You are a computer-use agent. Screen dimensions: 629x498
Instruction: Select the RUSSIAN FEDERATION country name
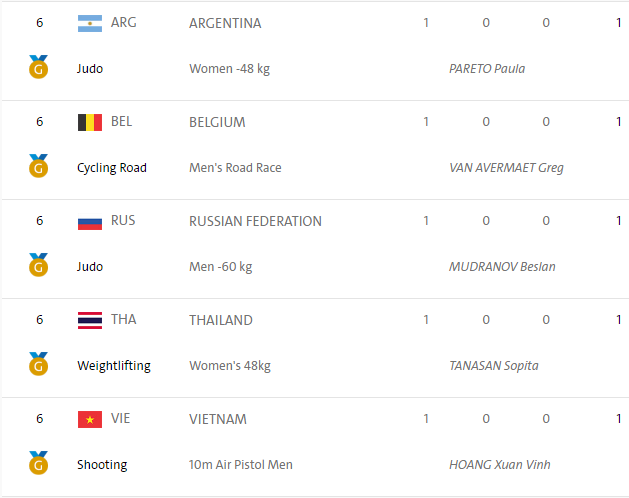coord(255,221)
